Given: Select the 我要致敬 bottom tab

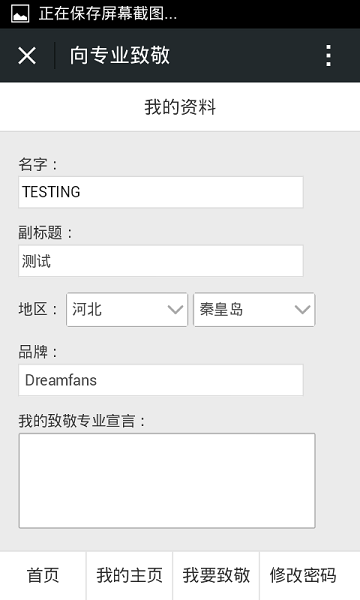Looking at the screenshot, I should pyautogui.click(x=216, y=576).
